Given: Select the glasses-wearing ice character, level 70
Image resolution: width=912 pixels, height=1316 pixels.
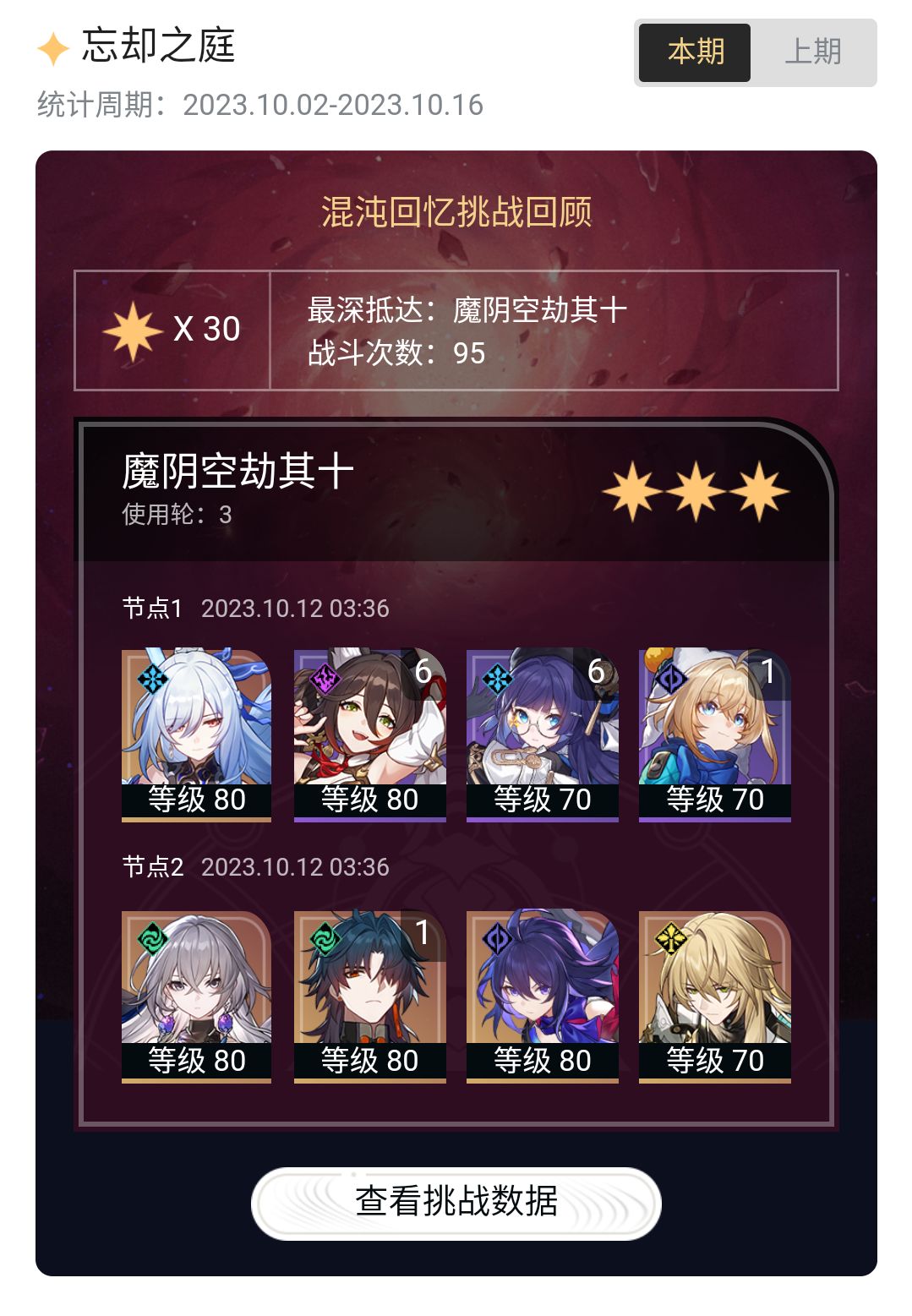Looking at the screenshot, I should (x=542, y=734).
